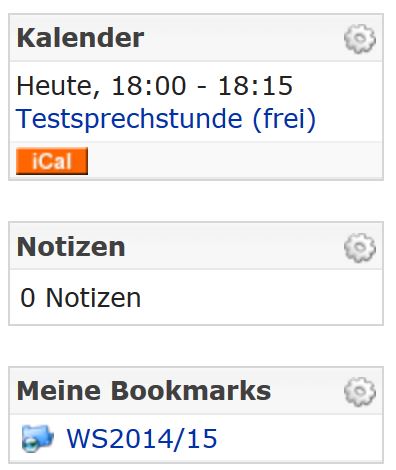Click the Meine Bookmarks panel heading
The height and width of the screenshot is (470, 396).
pyautogui.click(x=144, y=391)
